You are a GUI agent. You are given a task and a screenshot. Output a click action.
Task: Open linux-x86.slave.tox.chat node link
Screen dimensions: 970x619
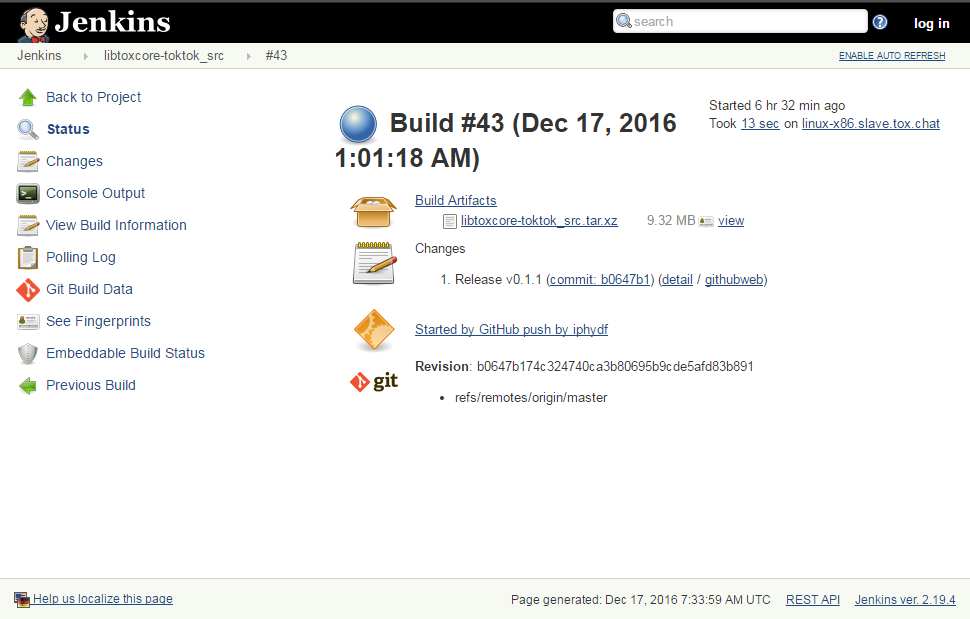click(870, 124)
